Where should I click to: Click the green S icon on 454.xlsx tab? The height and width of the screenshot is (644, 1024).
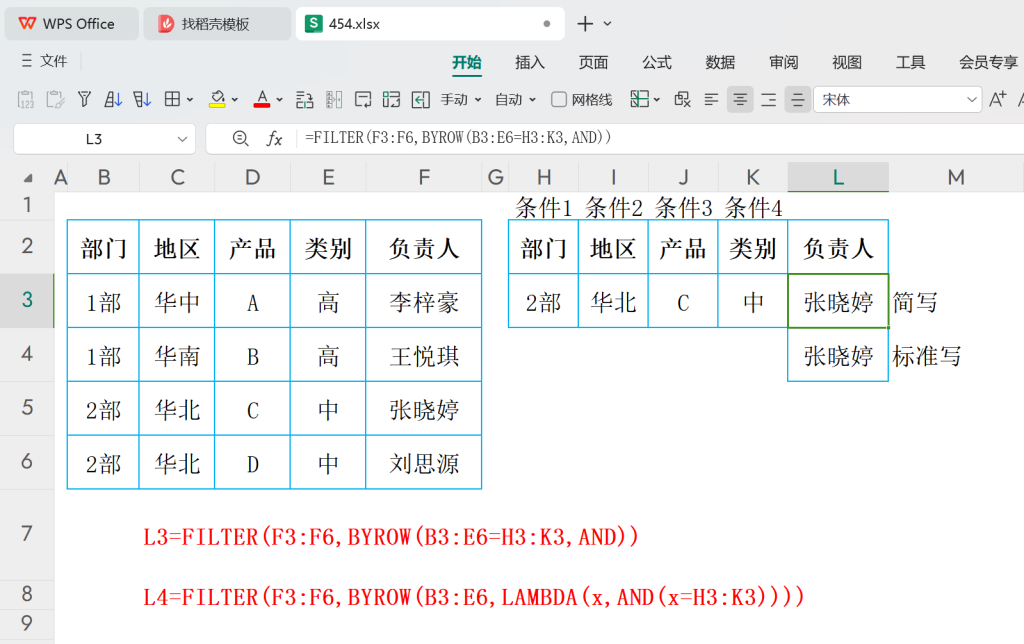coord(313,24)
